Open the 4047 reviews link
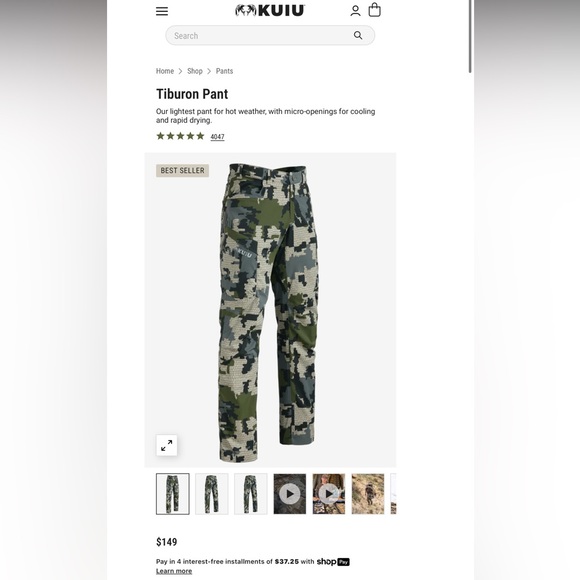This screenshot has height=580, width=580. pos(217,137)
